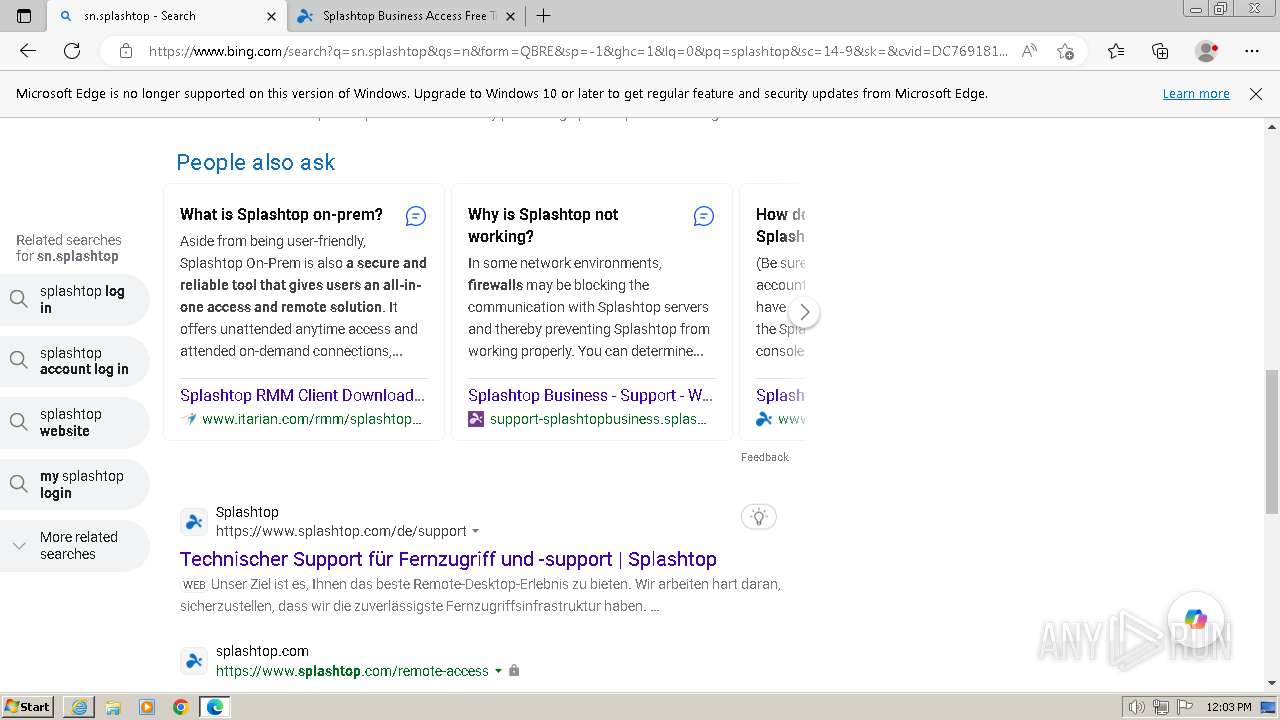Click the volume tray icon
The height and width of the screenshot is (720, 1280).
pos(1138,707)
